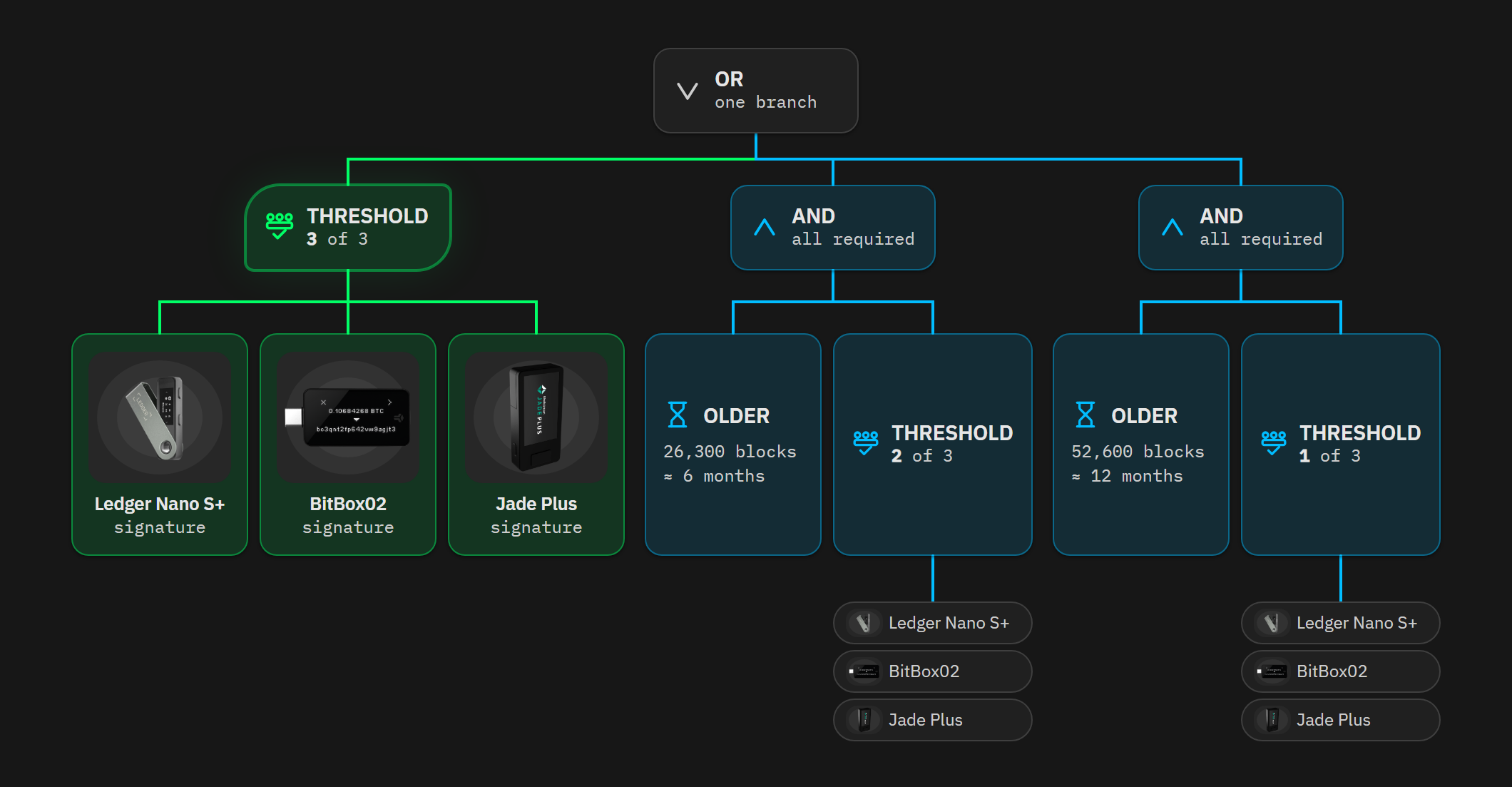Click the Jade Plus icon in the pill under THRESHOLD 1 of 3
This screenshot has height=787, width=1512.
(x=1272, y=720)
